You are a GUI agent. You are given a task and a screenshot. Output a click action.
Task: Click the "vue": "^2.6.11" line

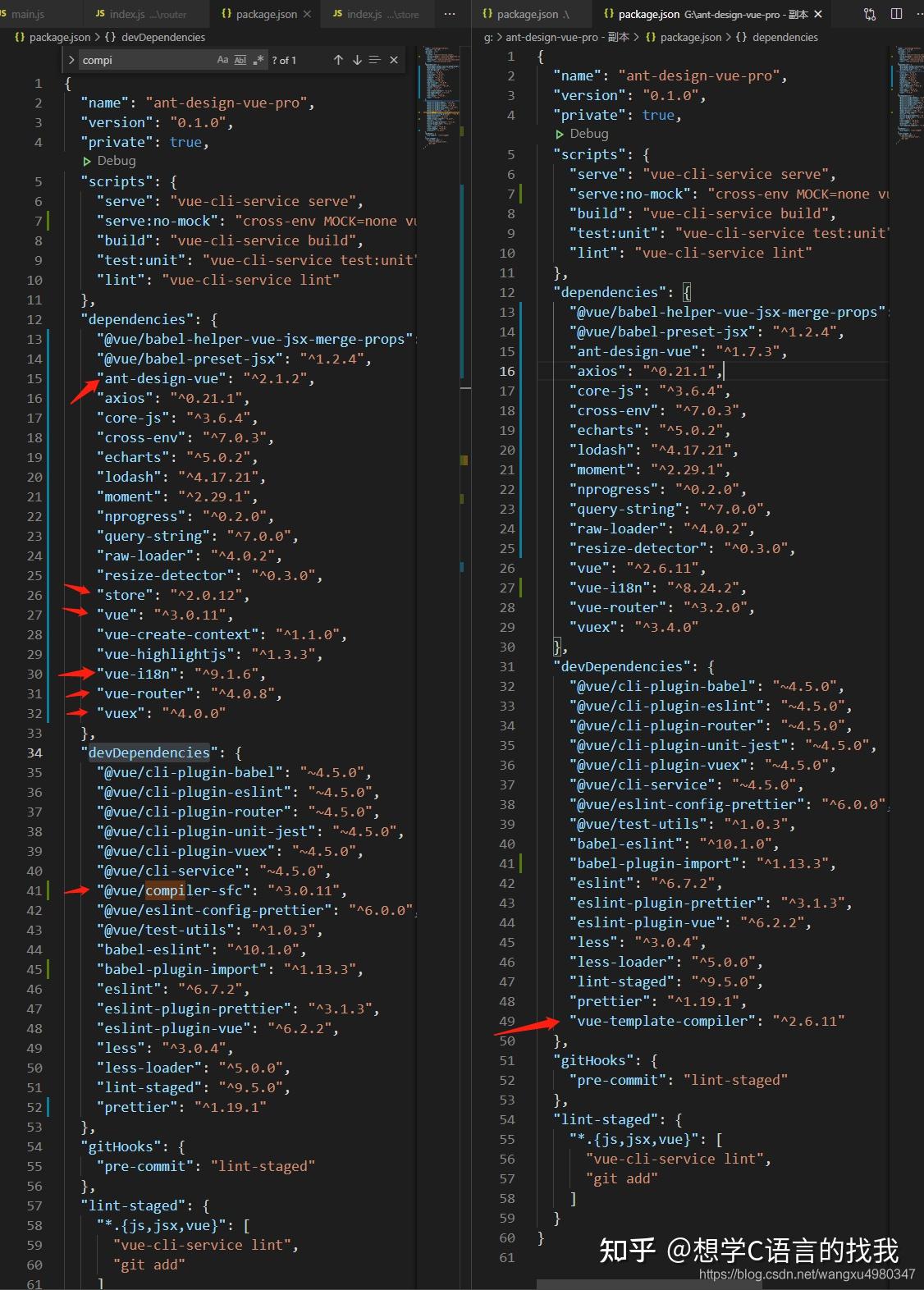click(637, 568)
